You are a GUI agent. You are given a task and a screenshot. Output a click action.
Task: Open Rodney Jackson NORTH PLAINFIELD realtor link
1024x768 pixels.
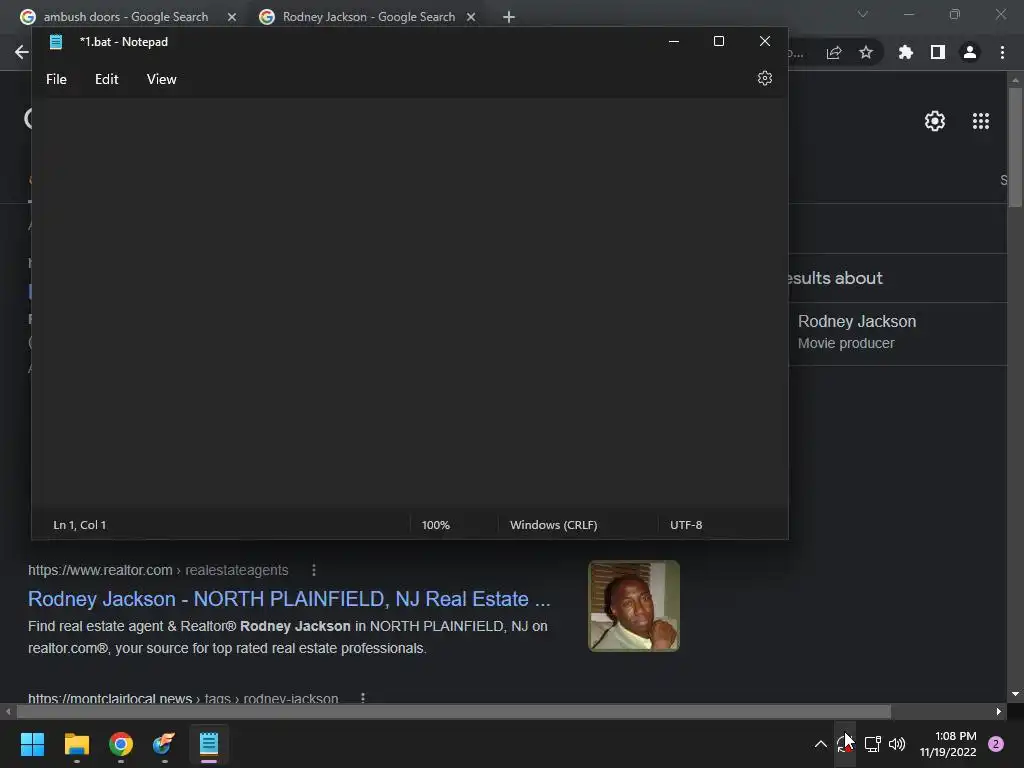(x=289, y=599)
